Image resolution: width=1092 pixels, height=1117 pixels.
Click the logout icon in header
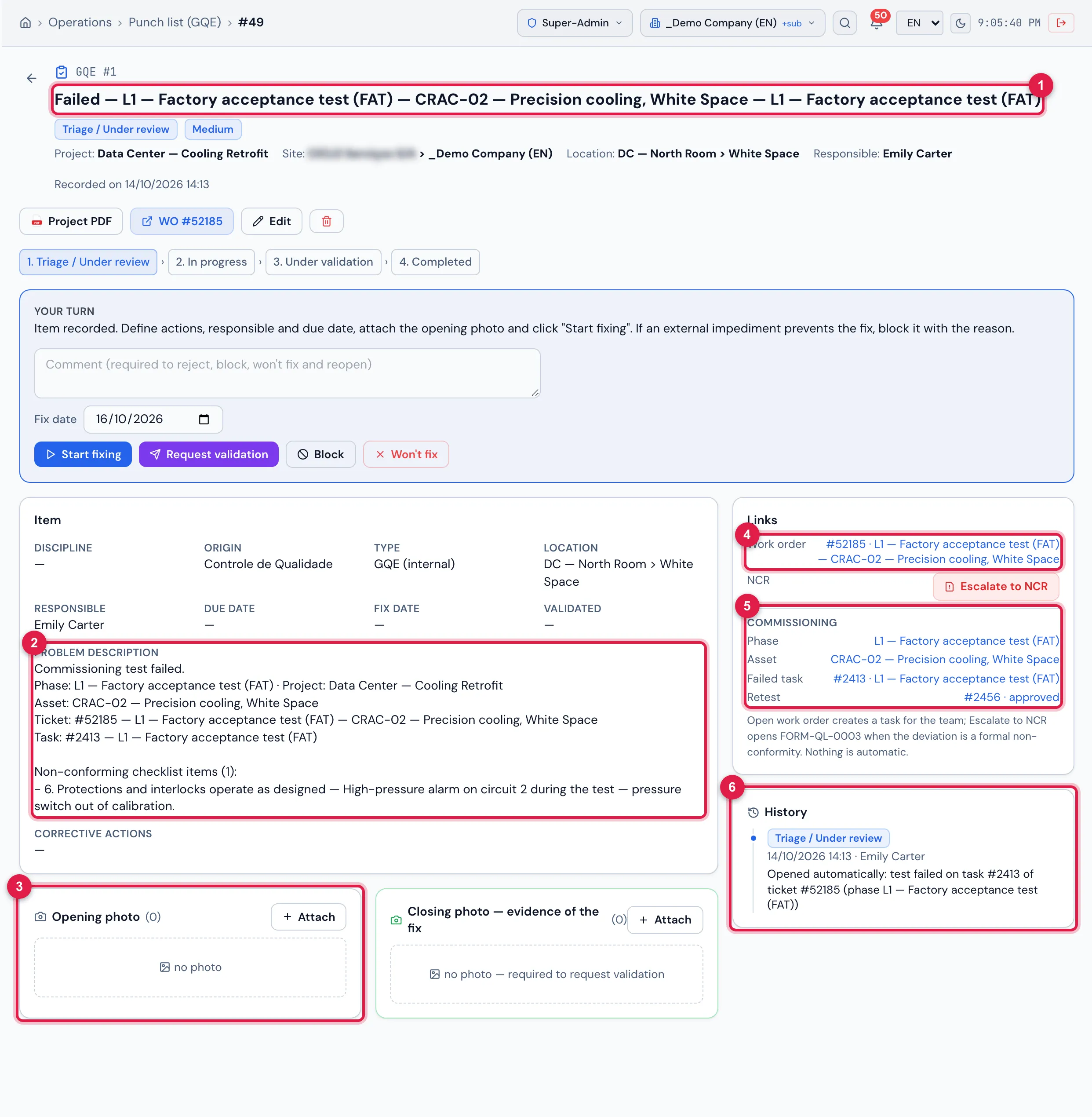pyautogui.click(x=1060, y=23)
